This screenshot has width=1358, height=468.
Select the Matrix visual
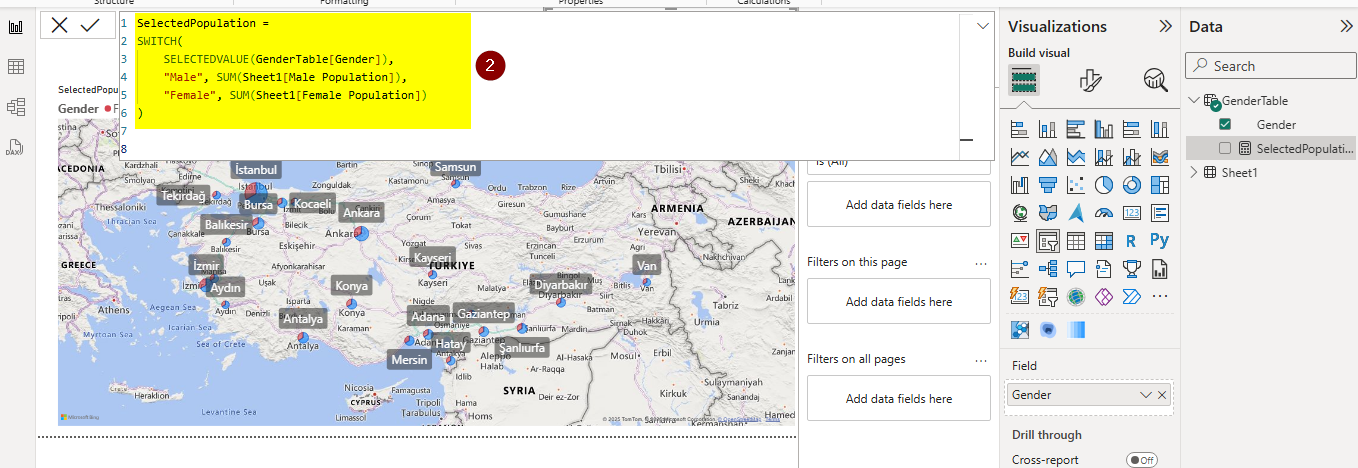1104,241
